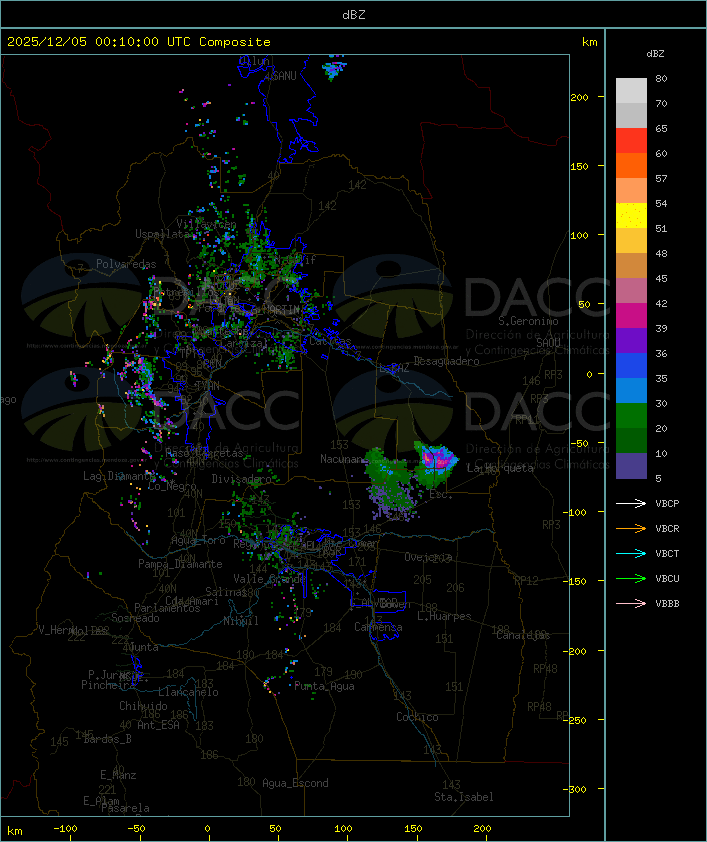Click the Divisadero place label
Viewport: 707px width, 842px height.
(241, 478)
